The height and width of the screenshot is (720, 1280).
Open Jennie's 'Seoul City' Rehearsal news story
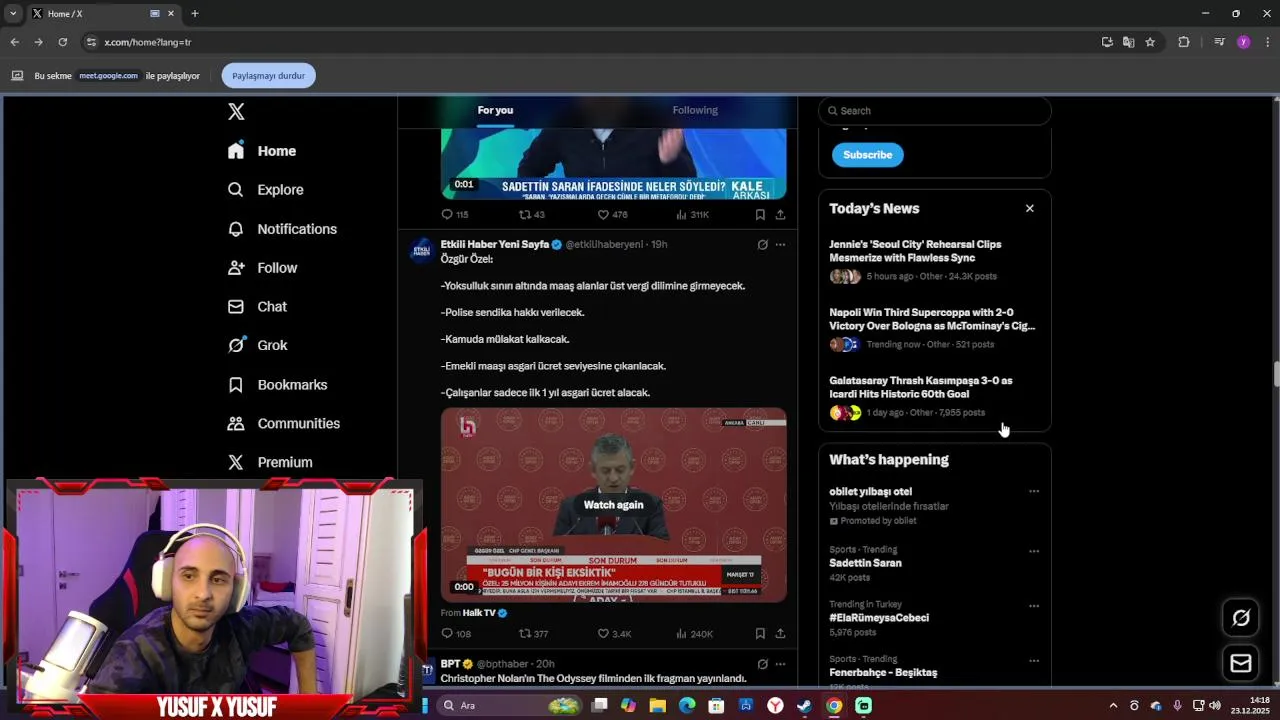tap(935, 260)
